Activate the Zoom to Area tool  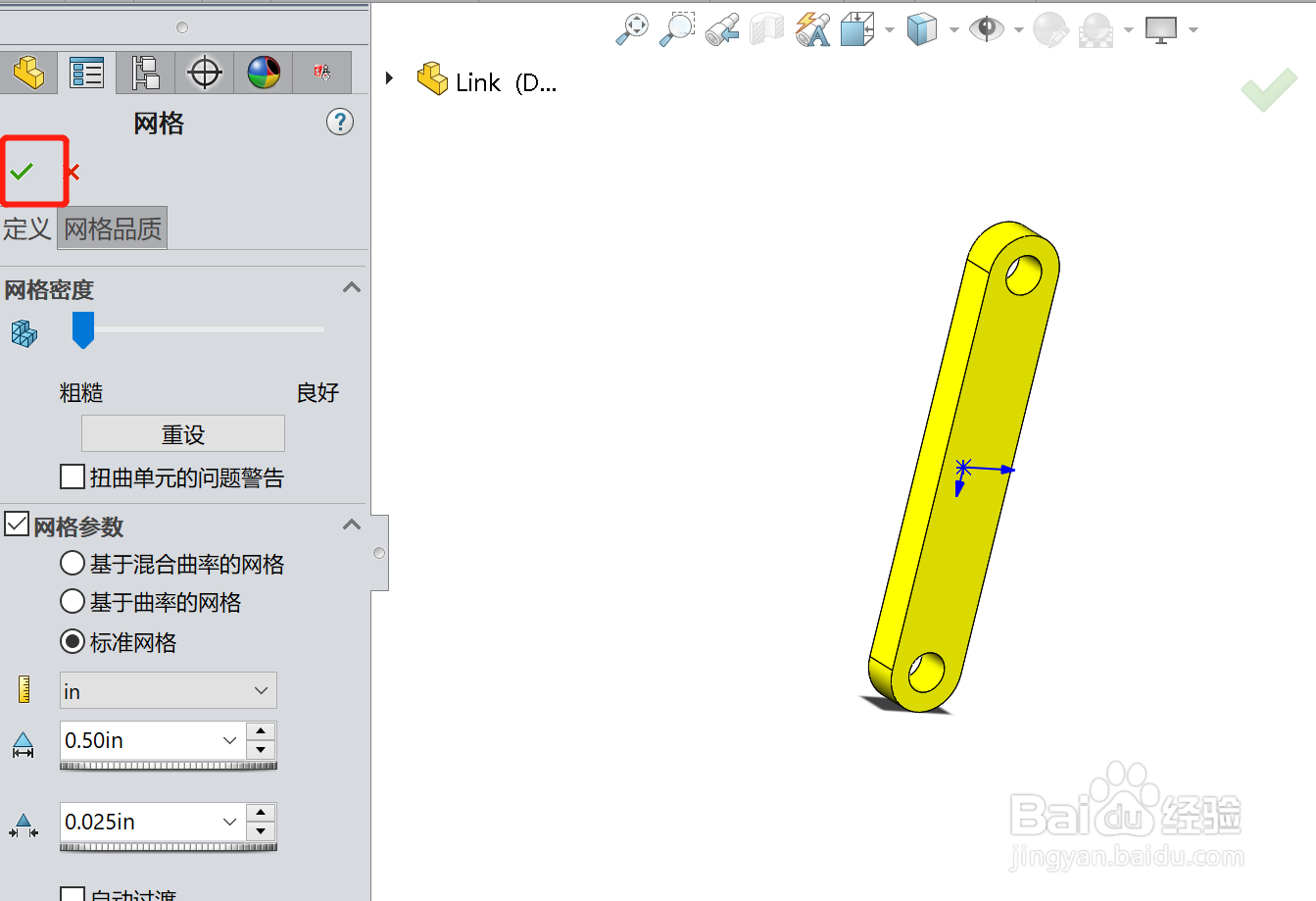(677, 28)
